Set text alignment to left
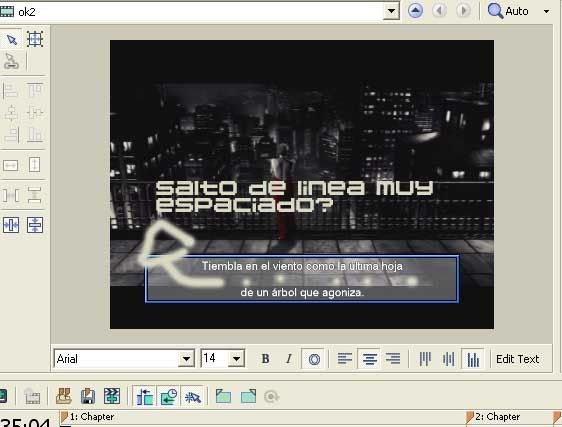 coord(345,359)
